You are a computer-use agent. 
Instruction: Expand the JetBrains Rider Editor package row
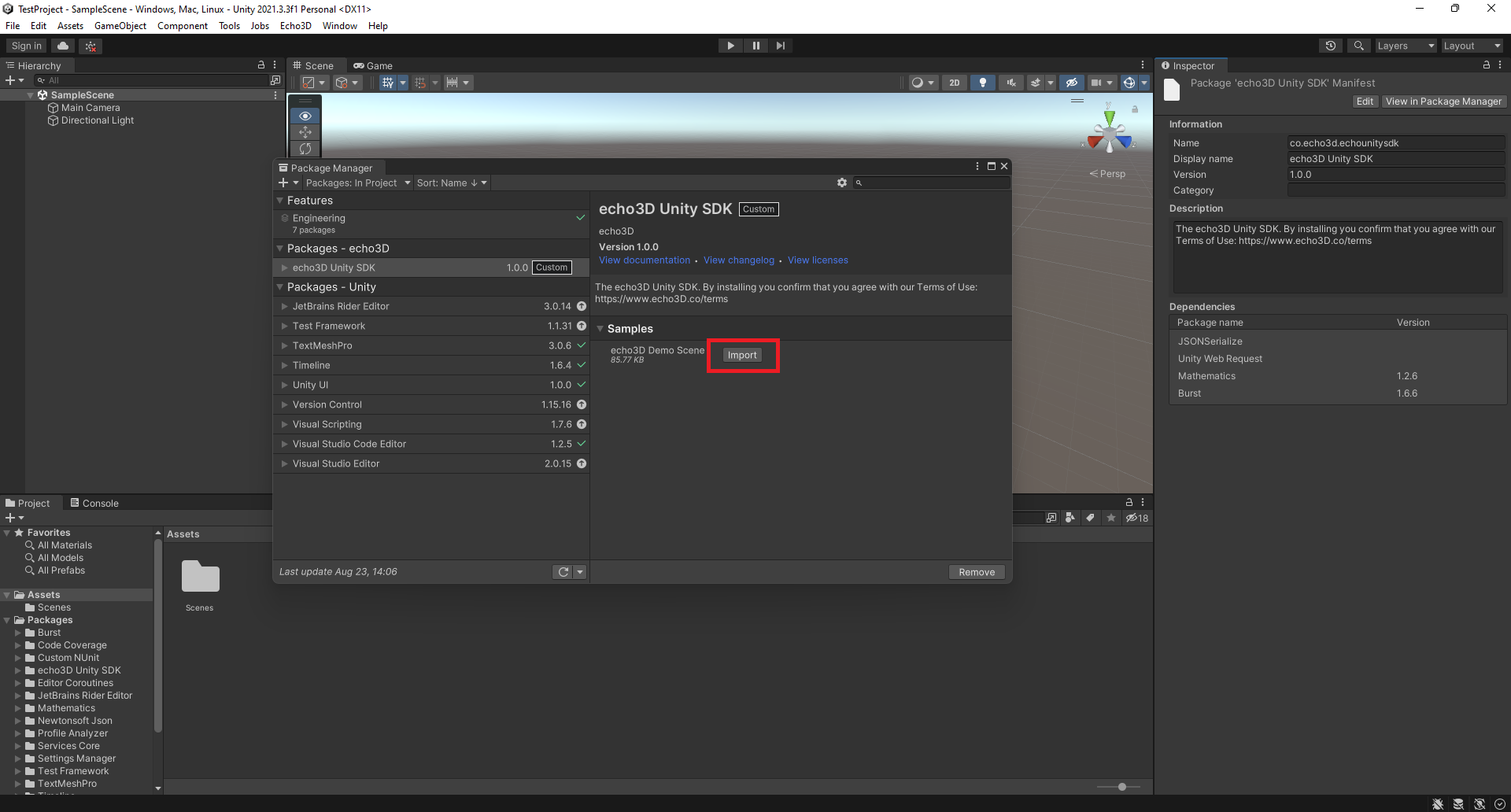285,306
